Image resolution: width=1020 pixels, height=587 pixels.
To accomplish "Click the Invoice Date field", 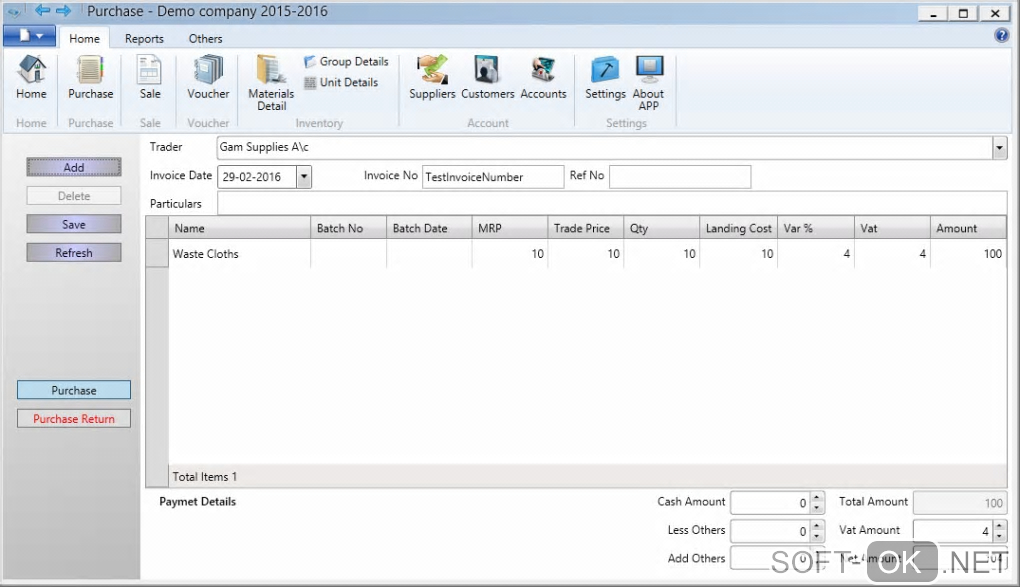I will (258, 176).
